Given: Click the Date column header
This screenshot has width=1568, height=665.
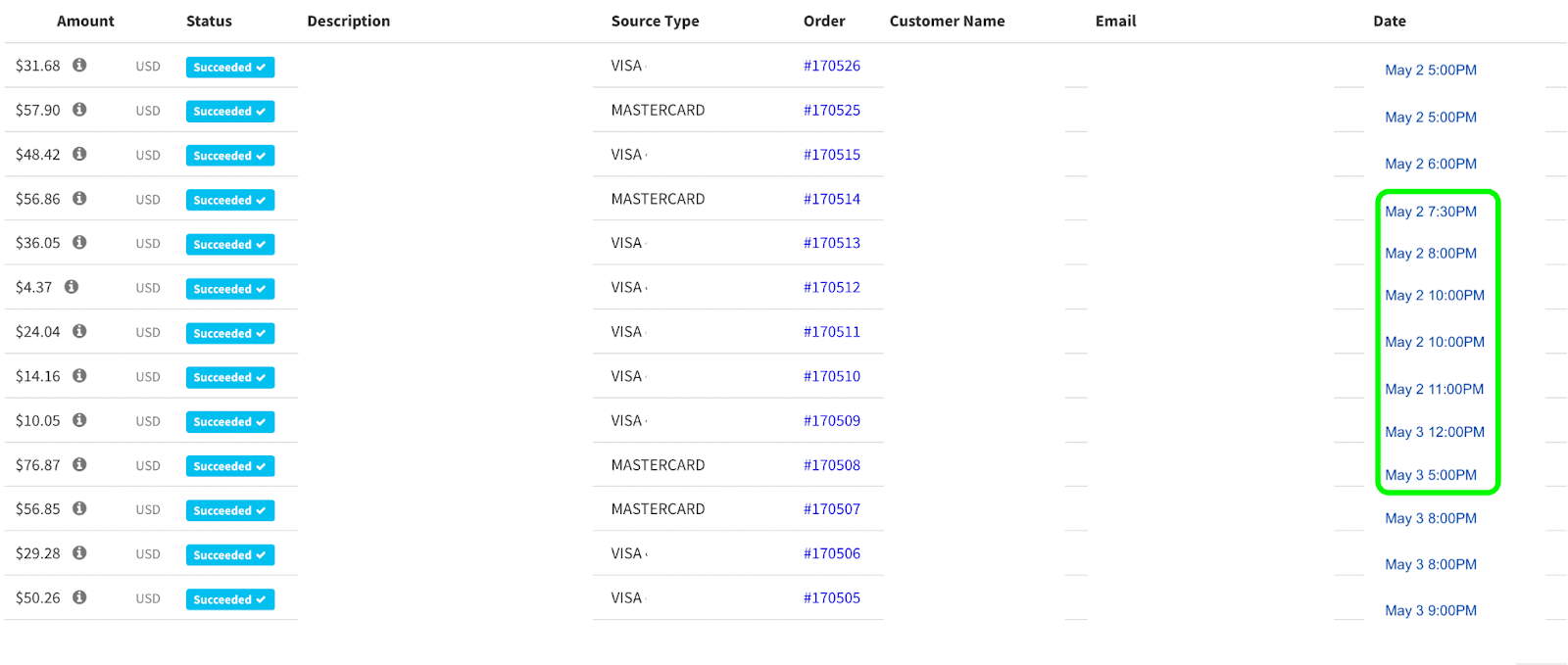Looking at the screenshot, I should [x=1389, y=21].
